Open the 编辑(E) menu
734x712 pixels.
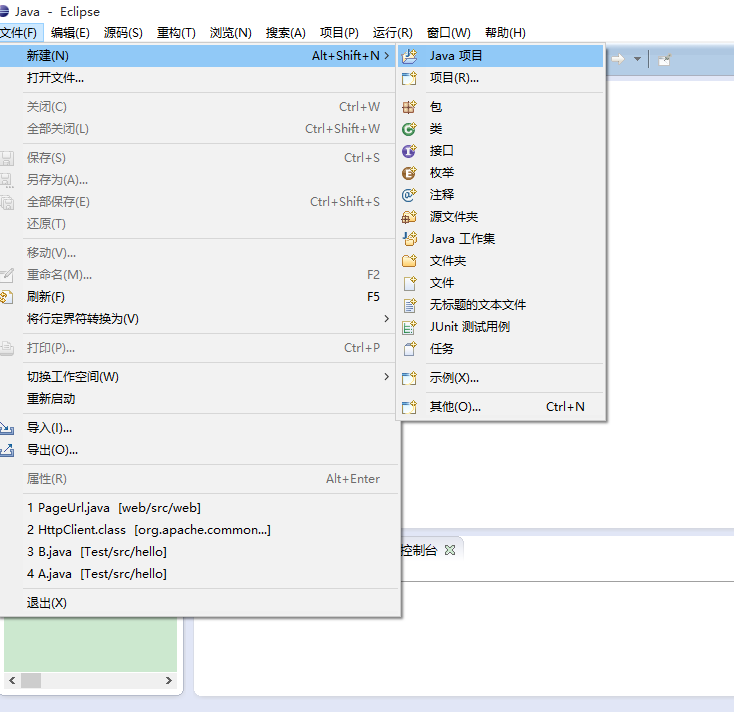click(x=70, y=33)
